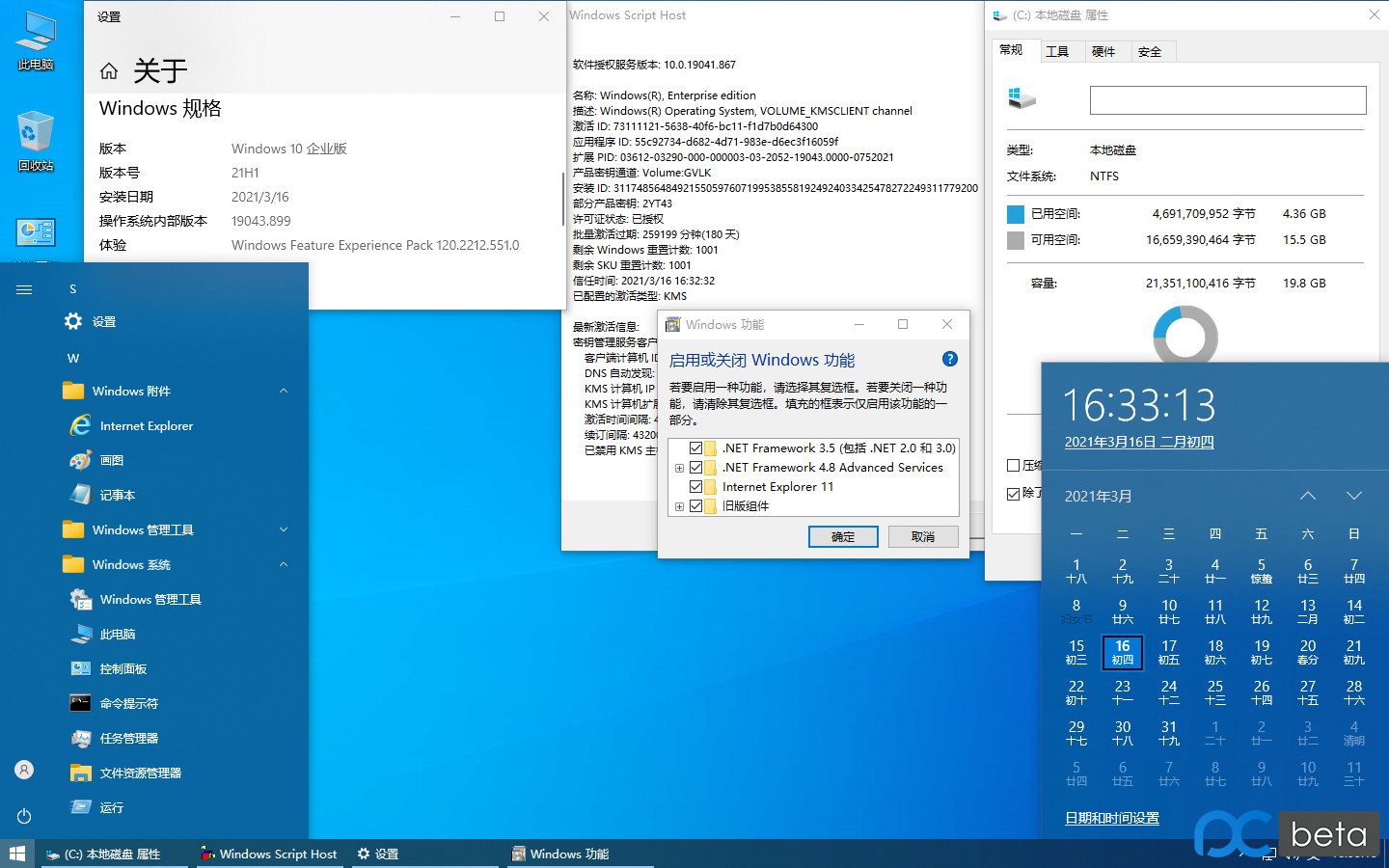
Task: Open 常规 tab in disk properties
Action: tap(1012, 50)
